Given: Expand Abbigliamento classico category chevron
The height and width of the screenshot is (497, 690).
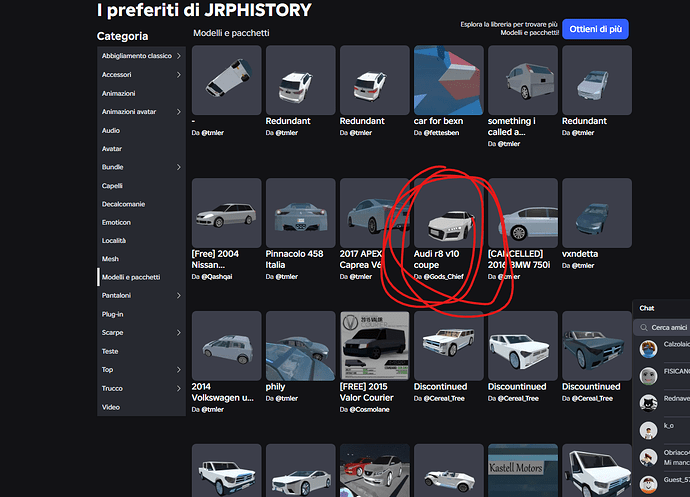Looking at the screenshot, I should click(x=179, y=56).
